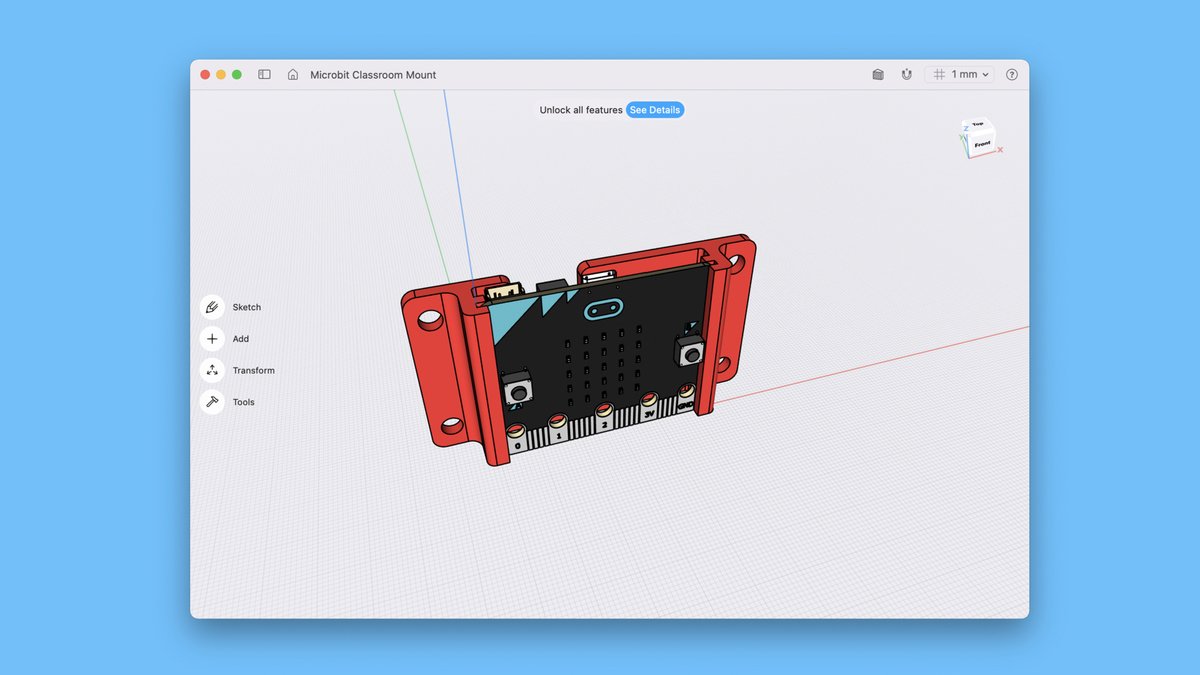
Task: Click the Add label
Action: pos(241,339)
